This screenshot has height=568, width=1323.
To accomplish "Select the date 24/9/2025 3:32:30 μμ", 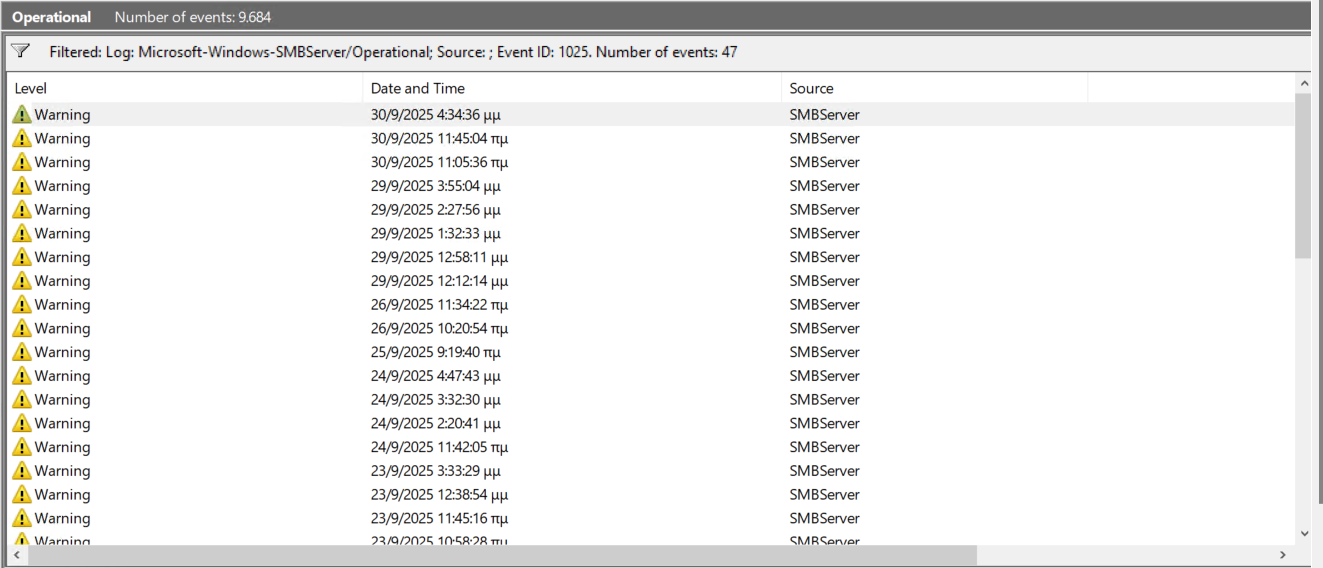I will pos(436,400).
